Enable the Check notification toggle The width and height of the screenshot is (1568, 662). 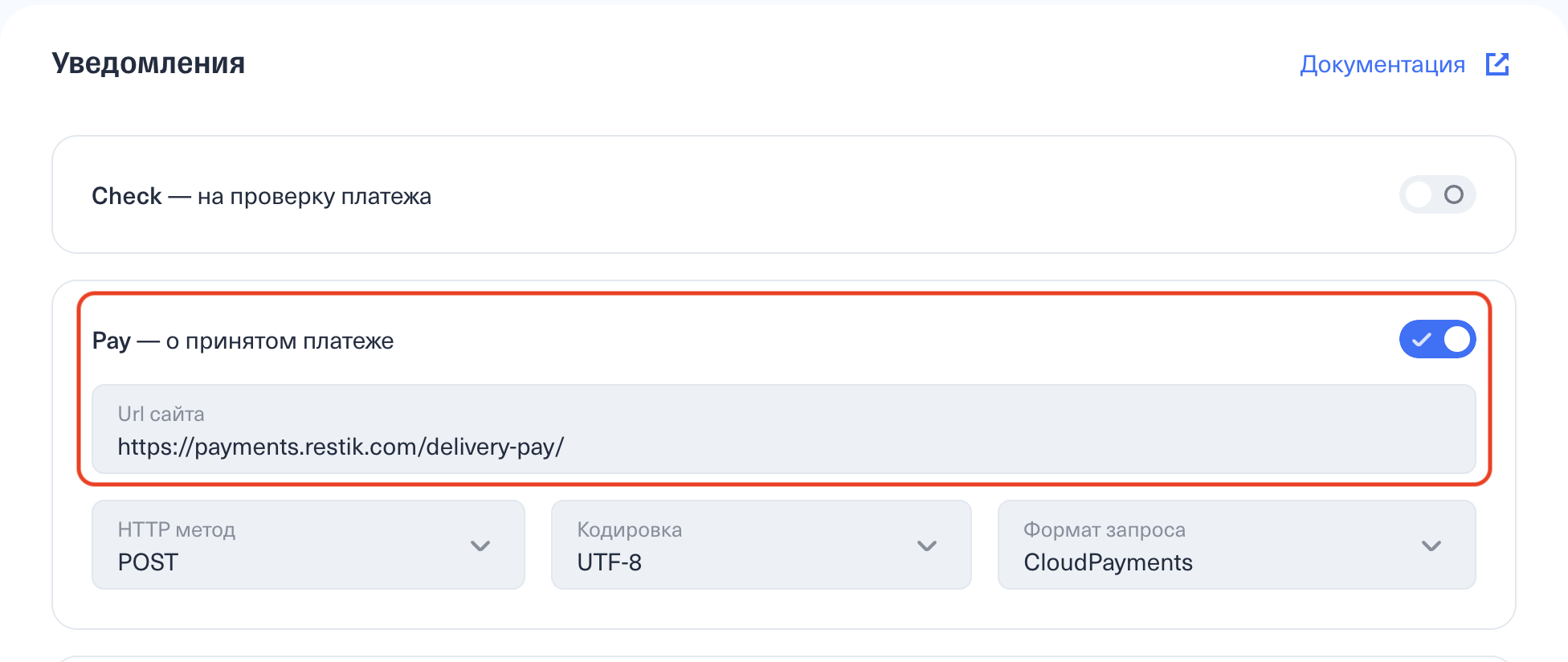1437,194
